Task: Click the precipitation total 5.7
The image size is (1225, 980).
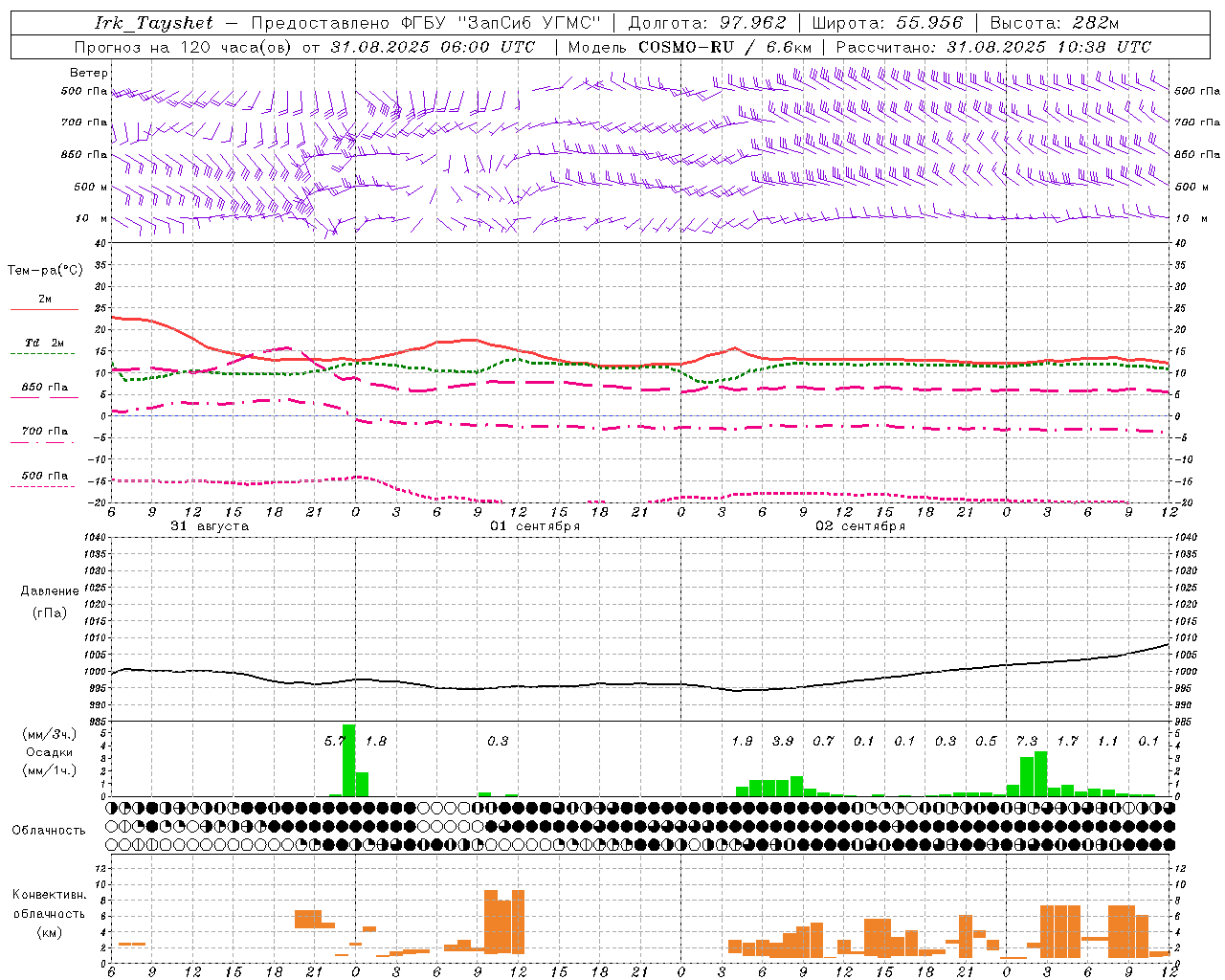Action: 335,741
